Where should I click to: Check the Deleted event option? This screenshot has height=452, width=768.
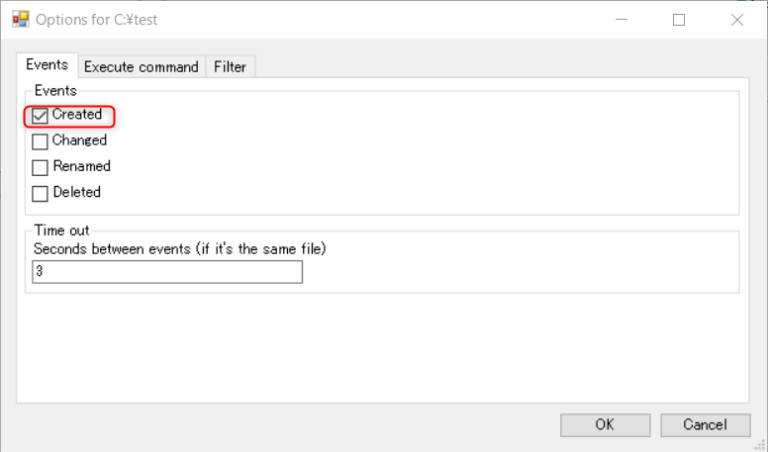point(40,193)
